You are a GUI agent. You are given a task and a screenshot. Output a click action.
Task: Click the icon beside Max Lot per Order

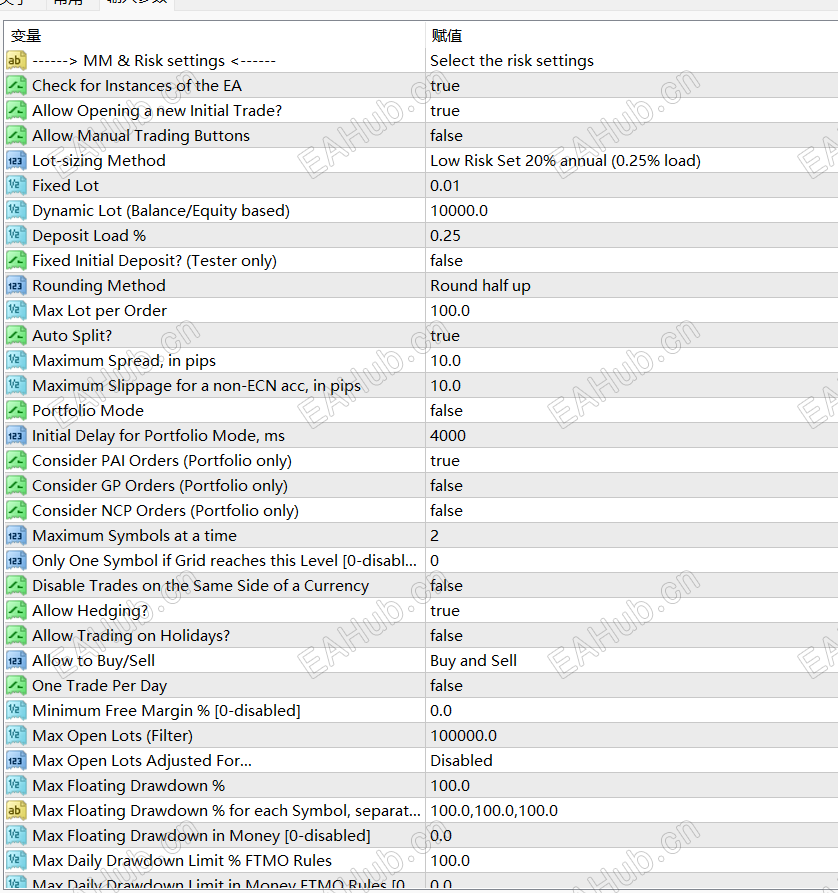point(16,310)
